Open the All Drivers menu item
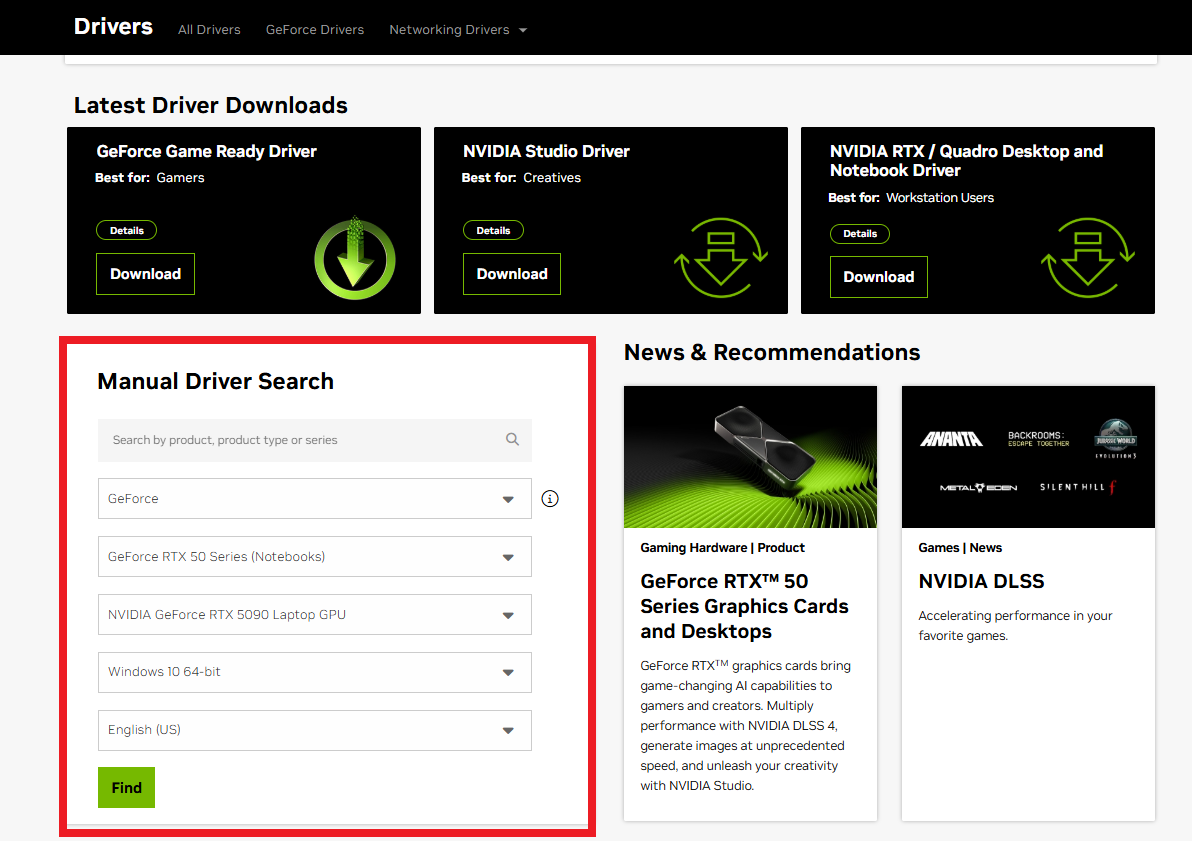This screenshot has height=841, width=1192. 209,30
